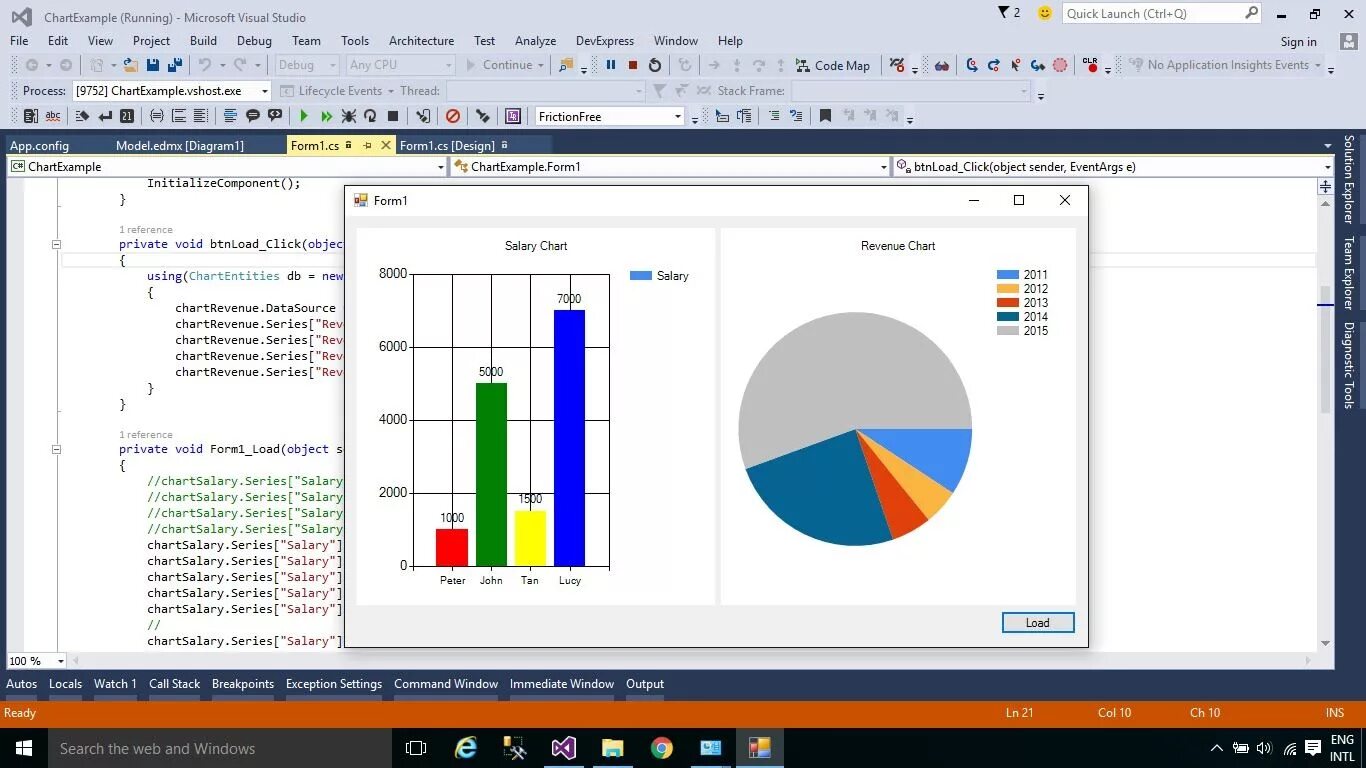Open the Locals debug window tab
Viewport: 1366px width, 768px height.
point(65,684)
